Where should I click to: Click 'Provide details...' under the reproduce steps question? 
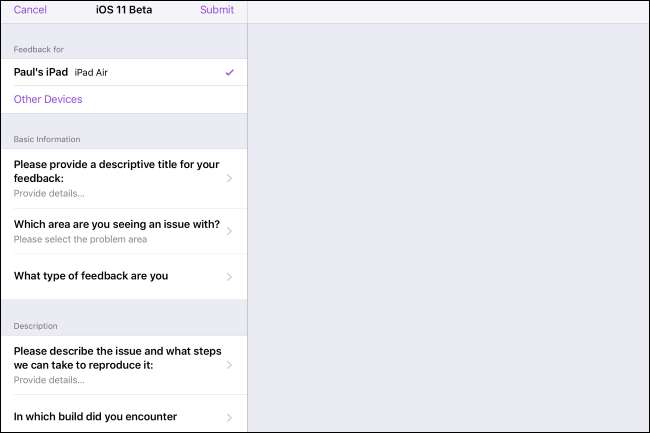[x=49, y=380]
